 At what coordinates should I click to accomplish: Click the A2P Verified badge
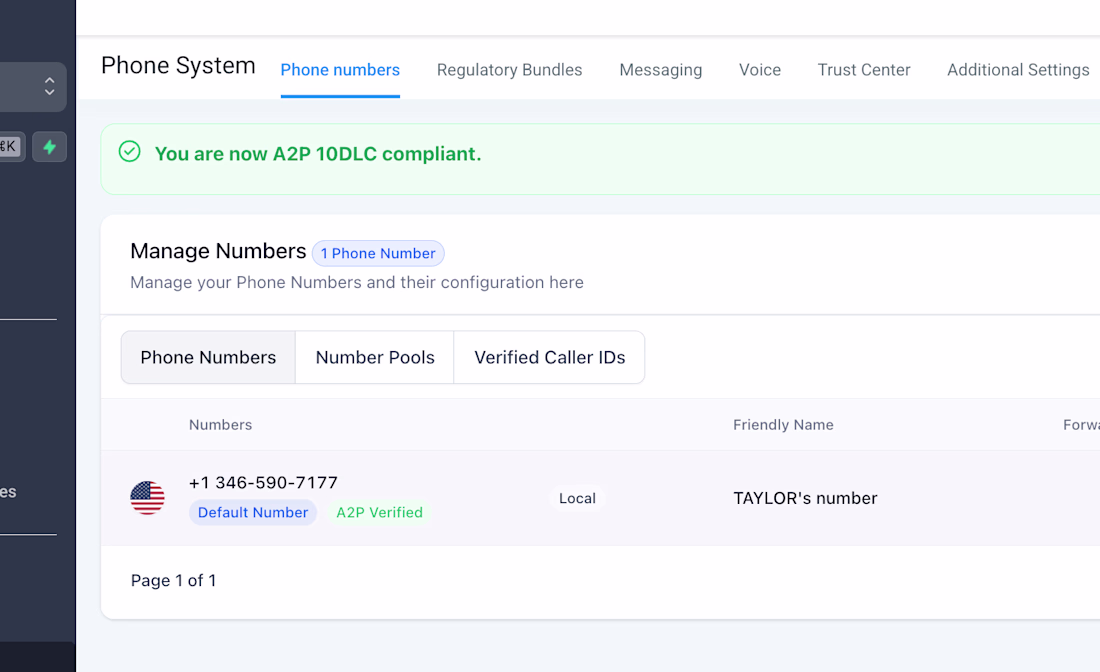379,513
